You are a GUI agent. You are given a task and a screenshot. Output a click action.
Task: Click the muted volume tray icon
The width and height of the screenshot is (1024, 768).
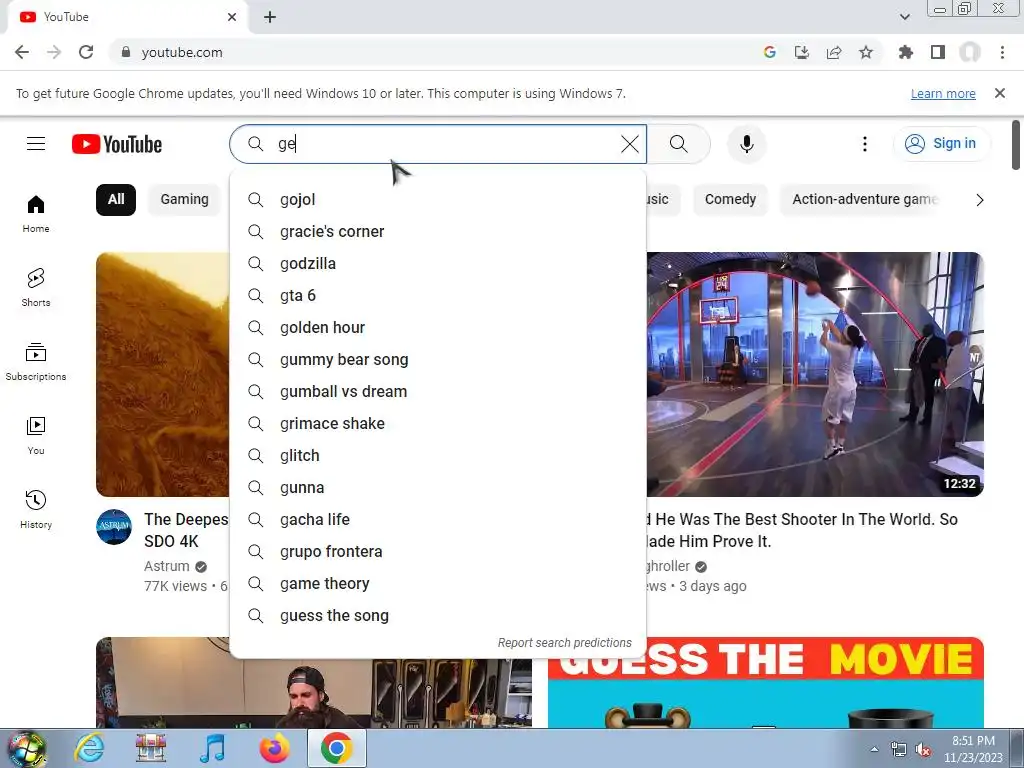coord(923,750)
